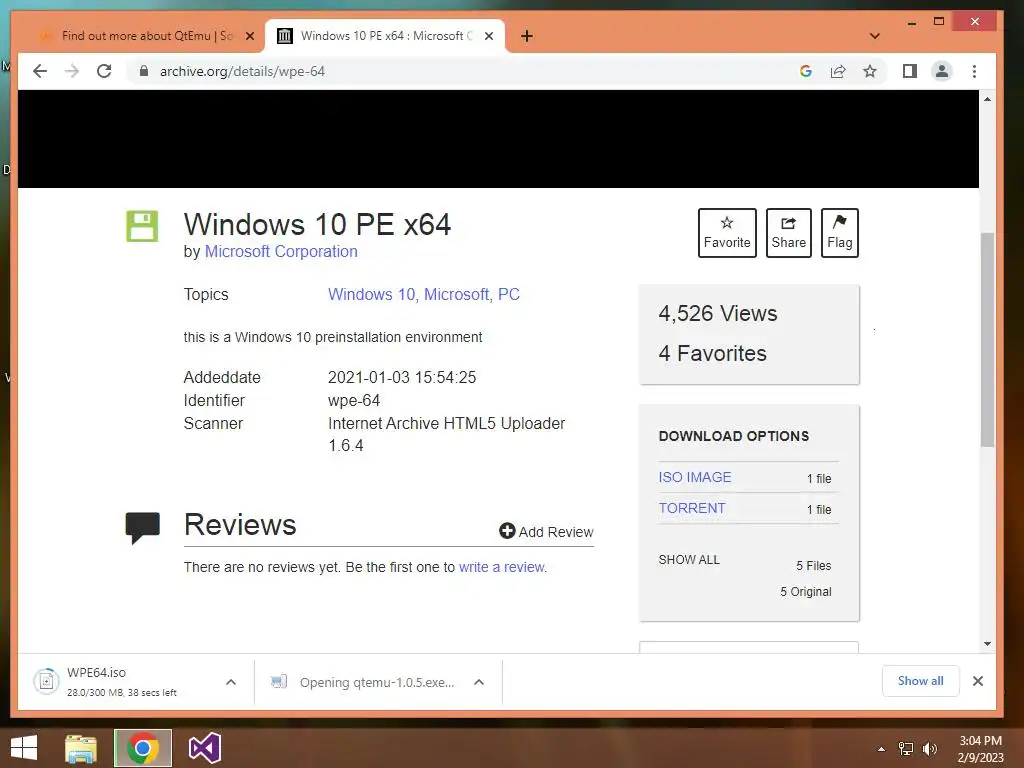Flag this archive item

pos(839,233)
